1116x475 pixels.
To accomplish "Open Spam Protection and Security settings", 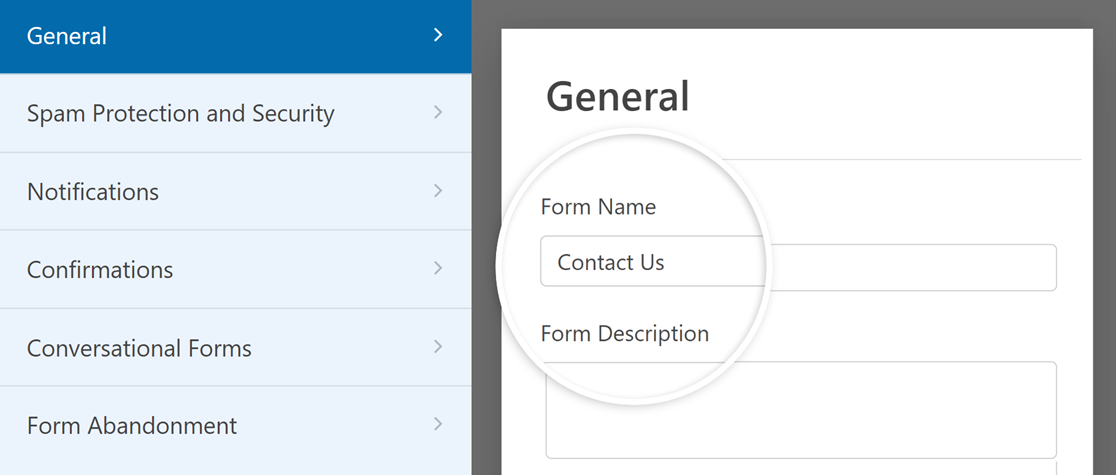I will click(180, 114).
